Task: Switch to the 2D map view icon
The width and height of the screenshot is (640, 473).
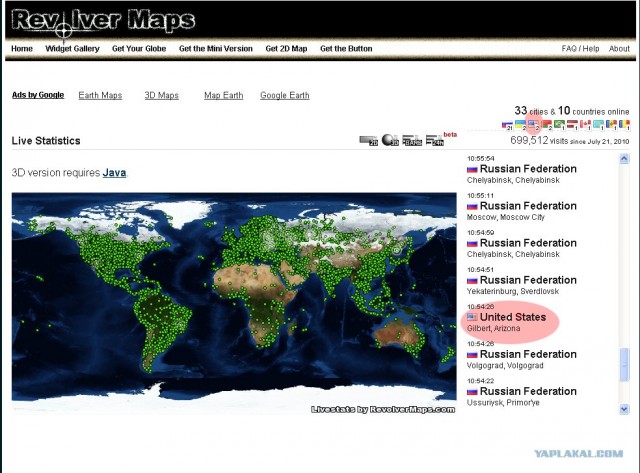Action: pos(368,141)
